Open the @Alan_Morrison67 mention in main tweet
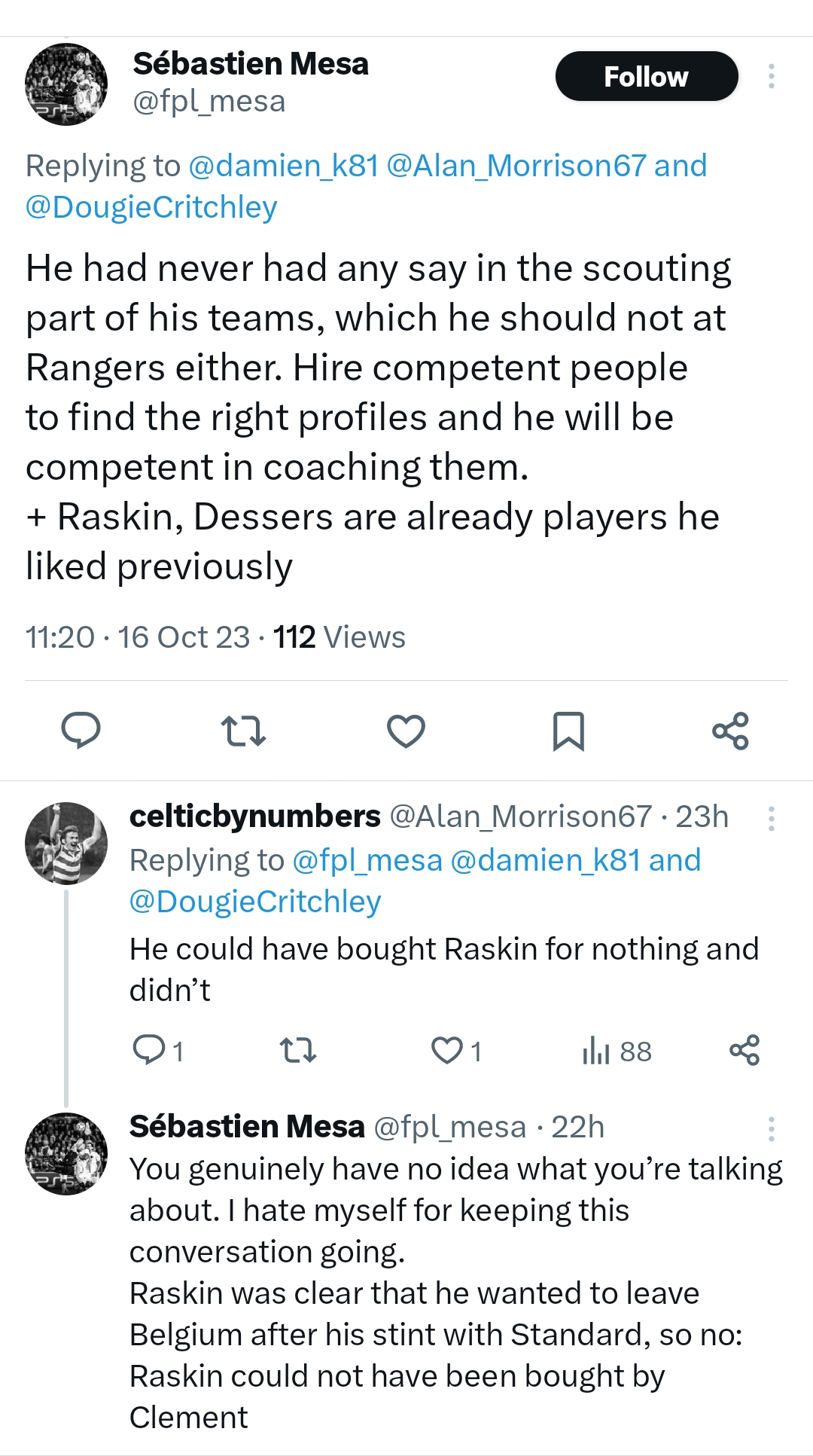 (516, 166)
